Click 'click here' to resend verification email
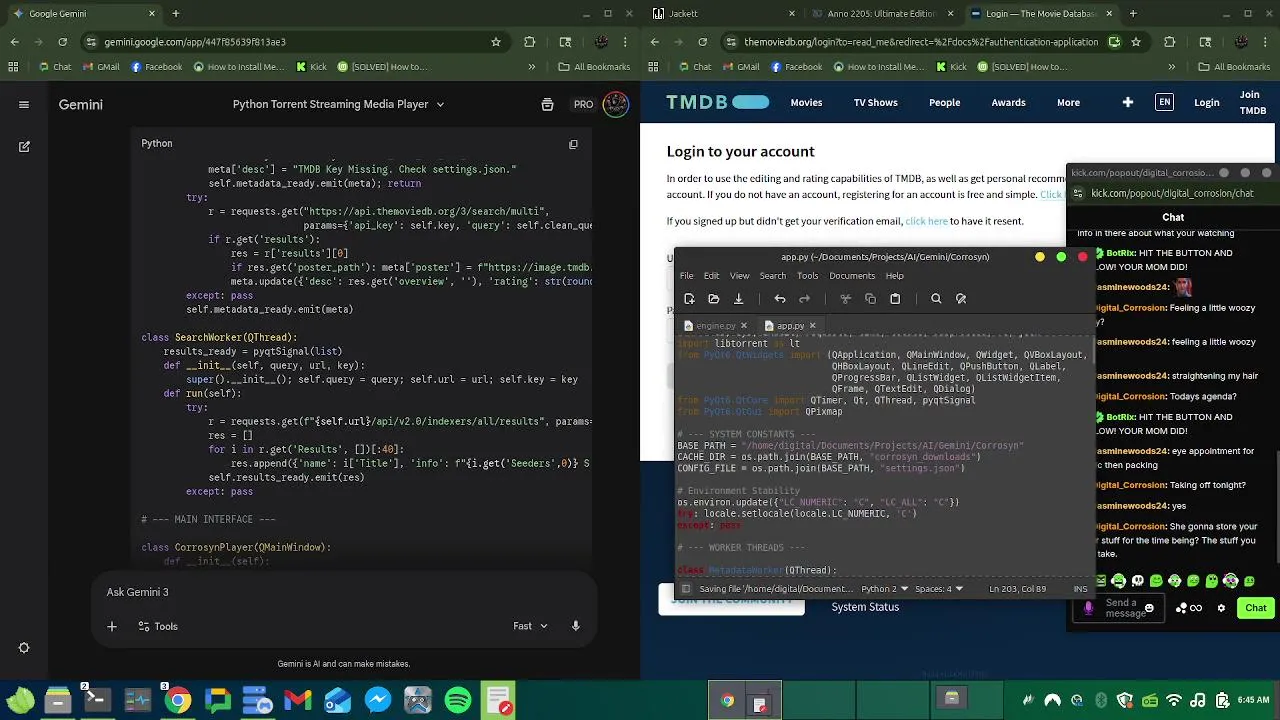Image resolution: width=1280 pixels, height=720 pixels. [926, 221]
